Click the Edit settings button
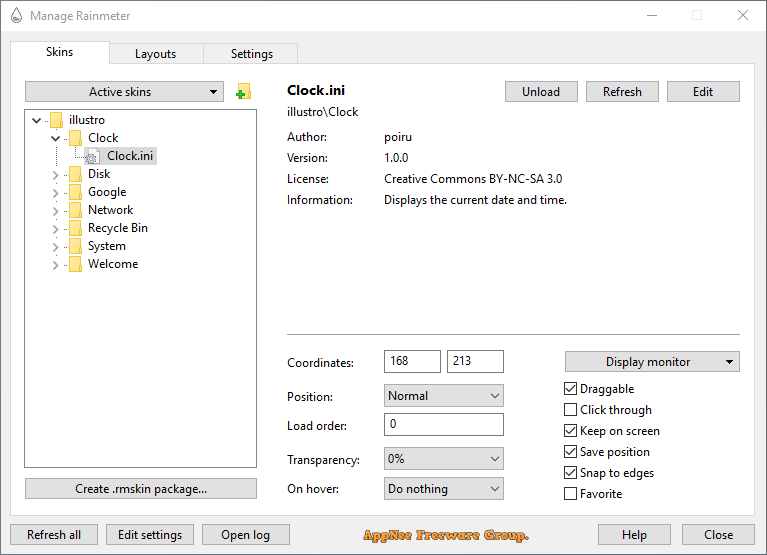The height and width of the screenshot is (555, 767). (150, 534)
